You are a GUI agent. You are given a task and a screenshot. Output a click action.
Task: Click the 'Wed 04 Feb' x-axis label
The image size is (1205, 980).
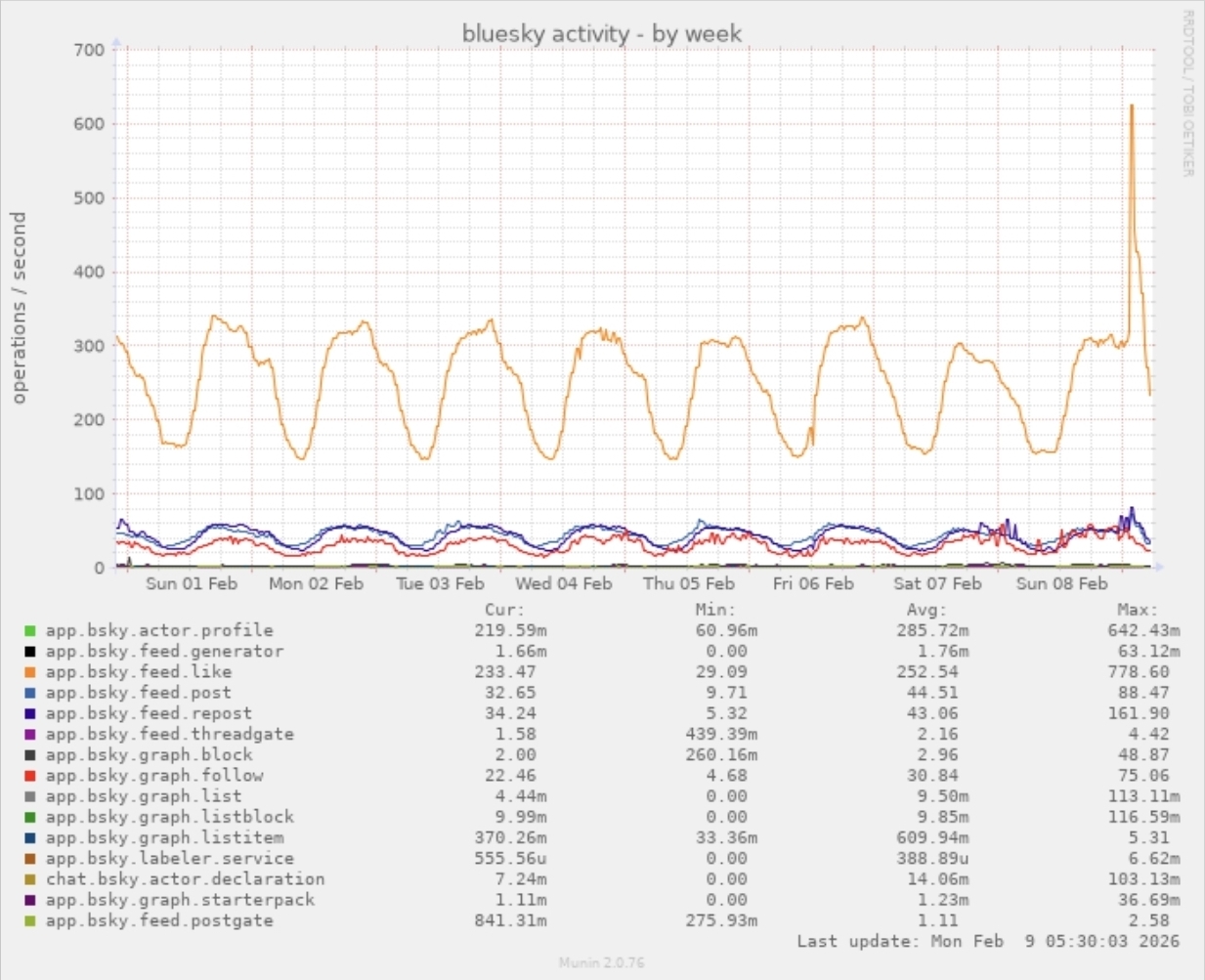pyautogui.click(x=564, y=584)
